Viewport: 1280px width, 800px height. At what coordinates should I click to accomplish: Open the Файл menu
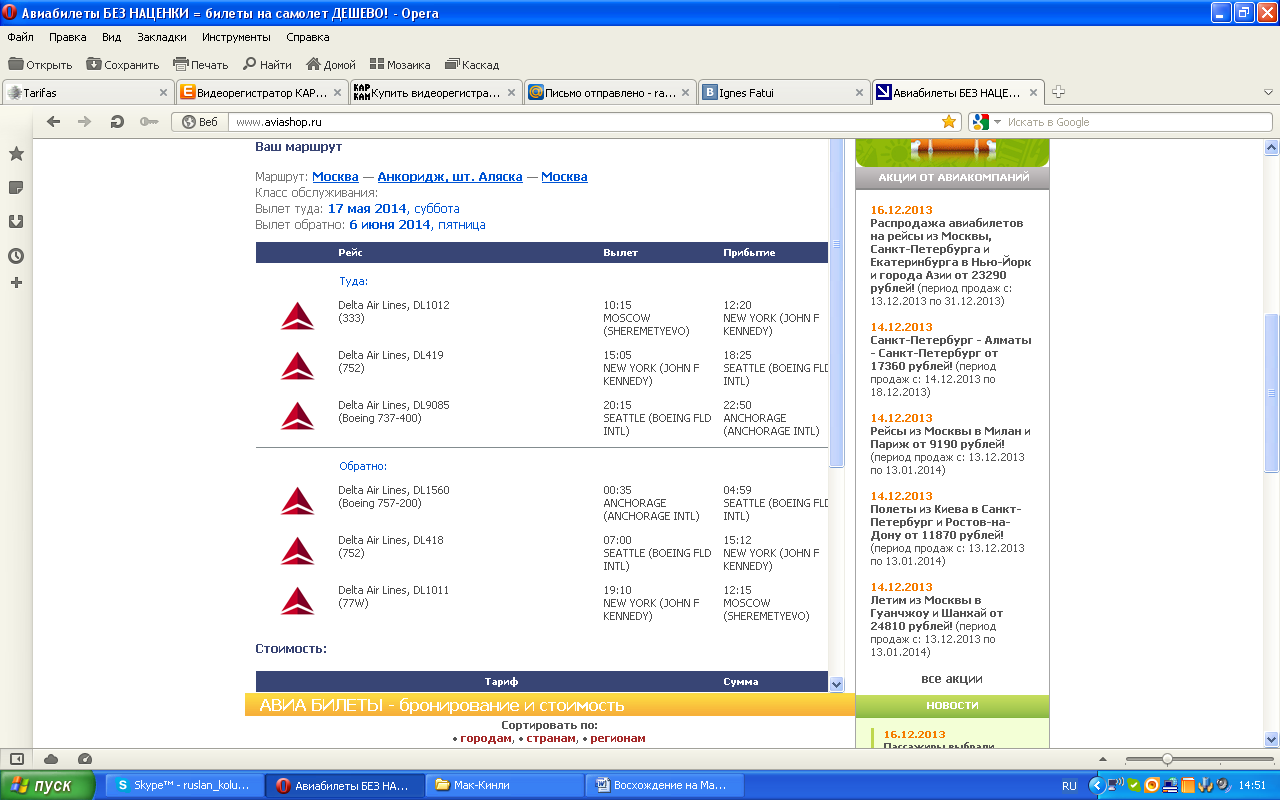click(20, 37)
